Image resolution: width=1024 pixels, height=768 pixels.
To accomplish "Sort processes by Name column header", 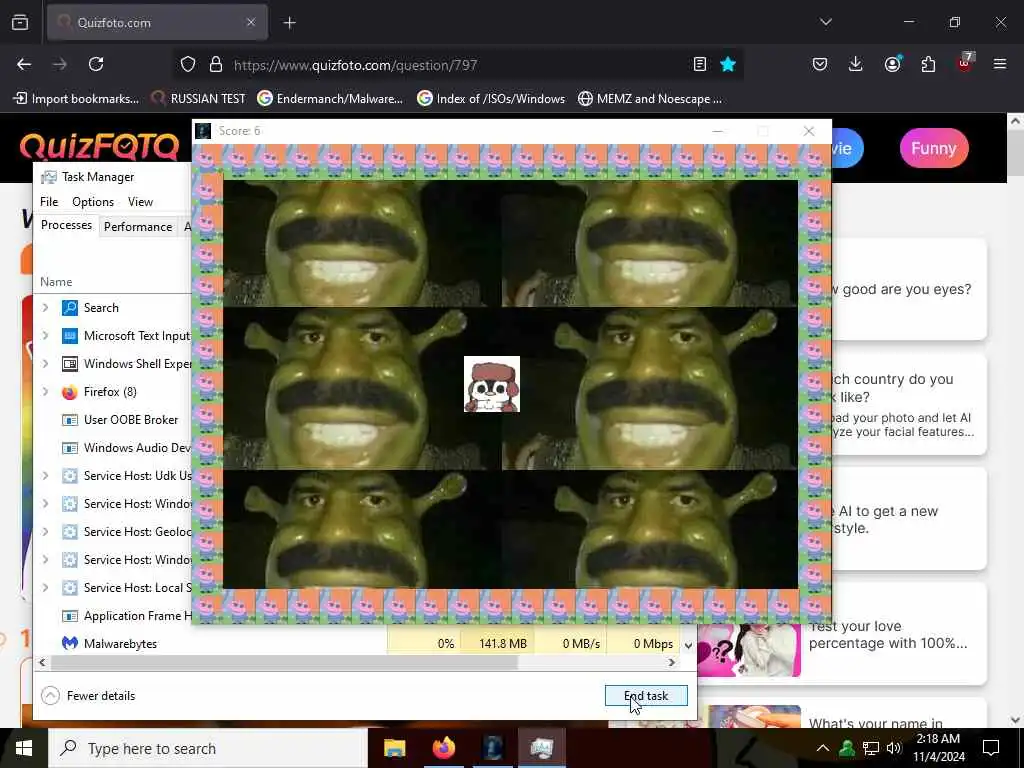I will pos(56,281).
